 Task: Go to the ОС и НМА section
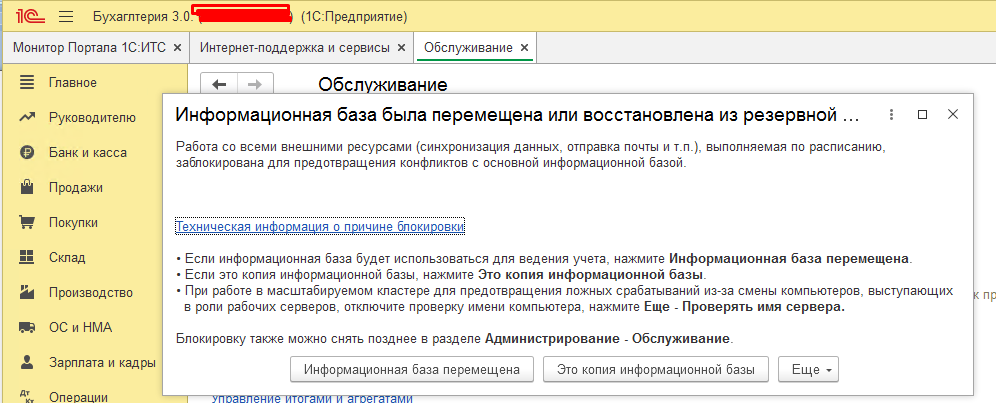[x=79, y=327]
